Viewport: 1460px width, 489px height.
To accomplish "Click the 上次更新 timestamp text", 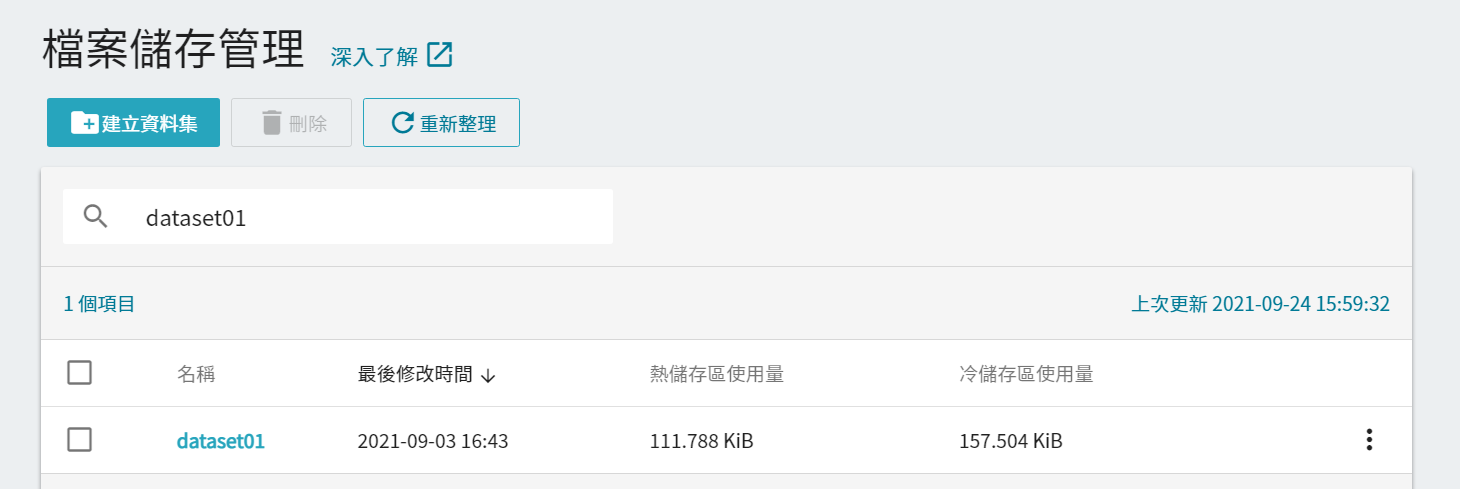I will 1260,304.
